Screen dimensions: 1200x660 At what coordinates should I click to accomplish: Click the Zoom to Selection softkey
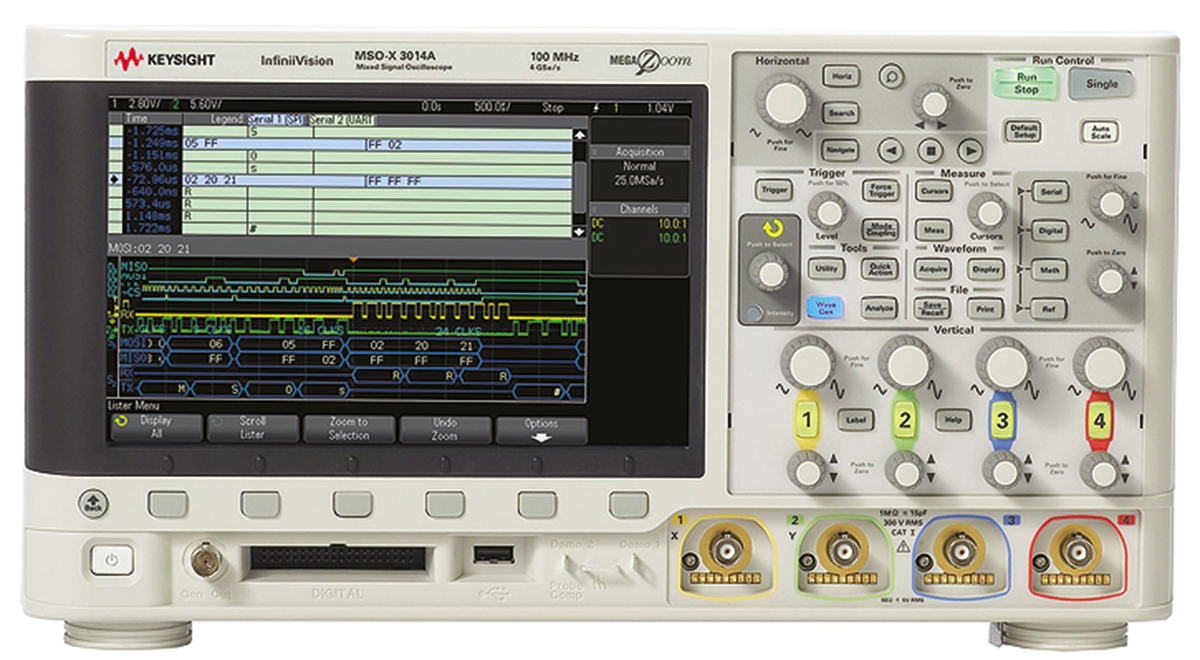coord(349,429)
